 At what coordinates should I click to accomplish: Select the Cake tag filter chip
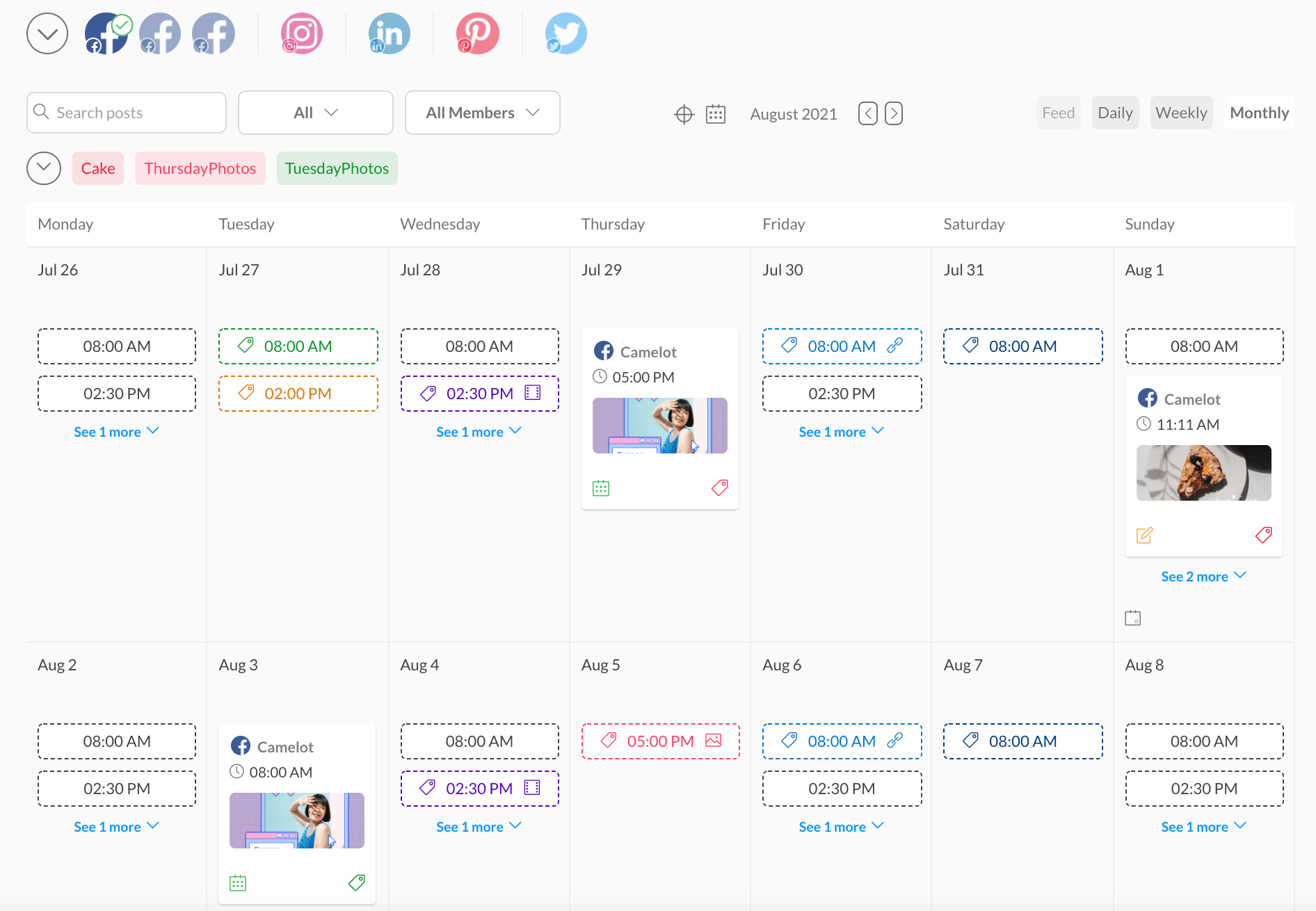click(x=97, y=168)
